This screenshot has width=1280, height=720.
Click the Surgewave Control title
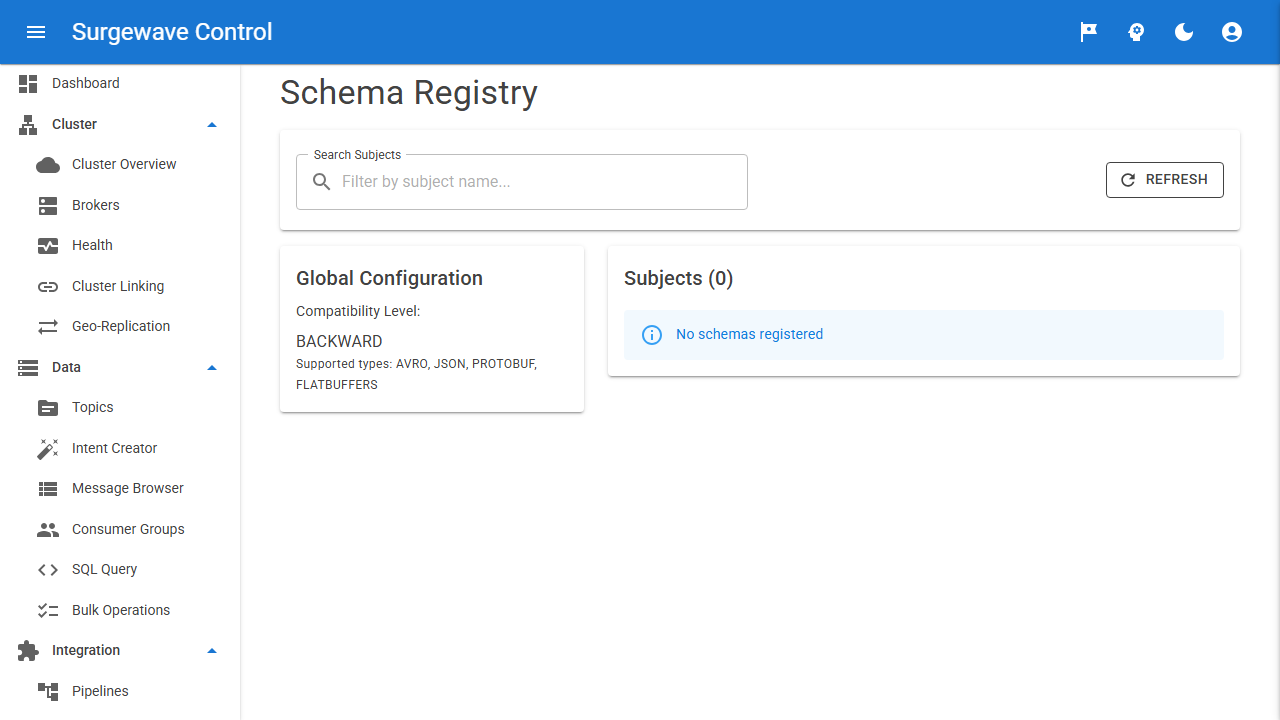click(172, 32)
